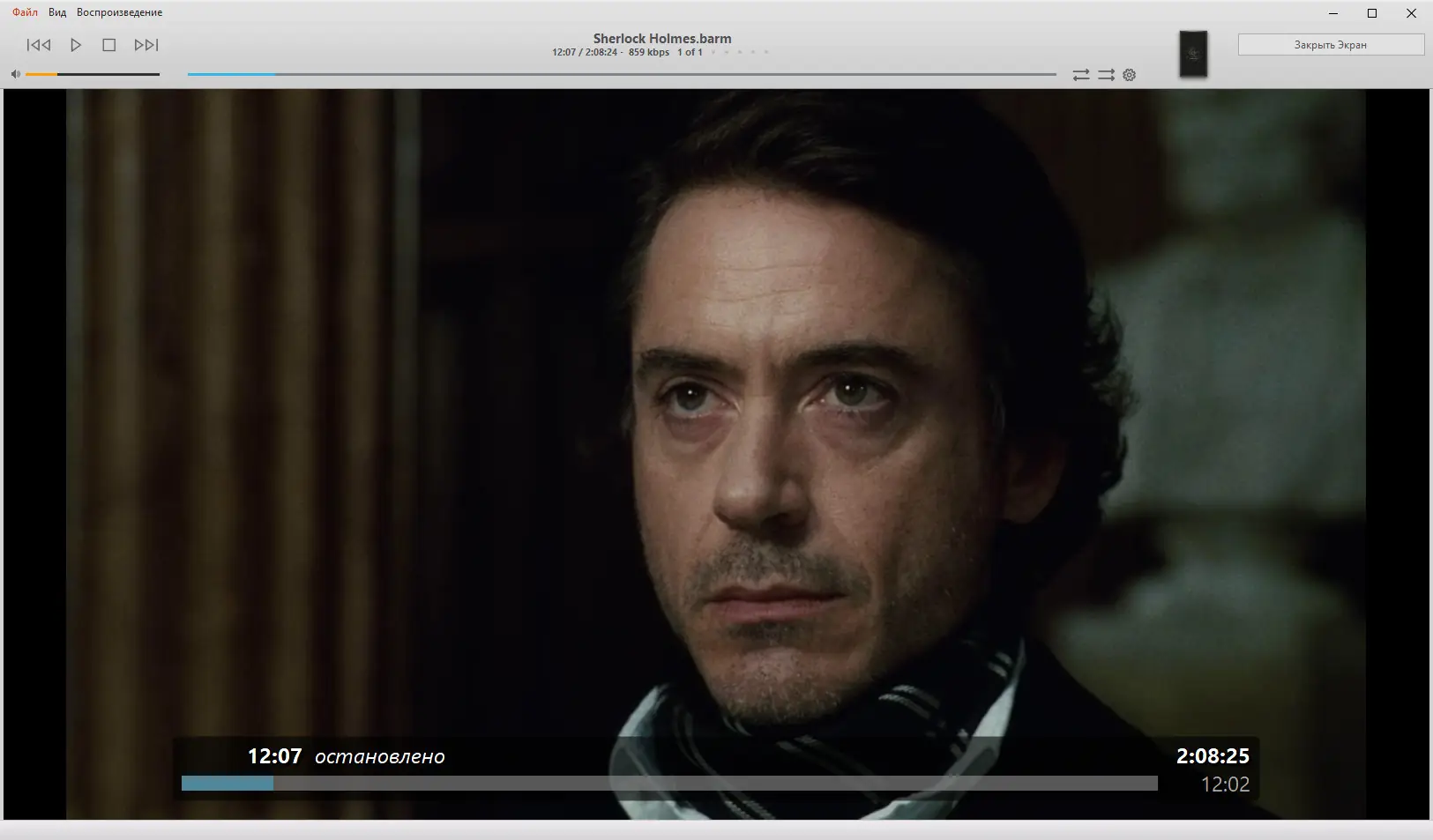Minimize the player window
This screenshot has height=840, width=1433.
[x=1333, y=13]
